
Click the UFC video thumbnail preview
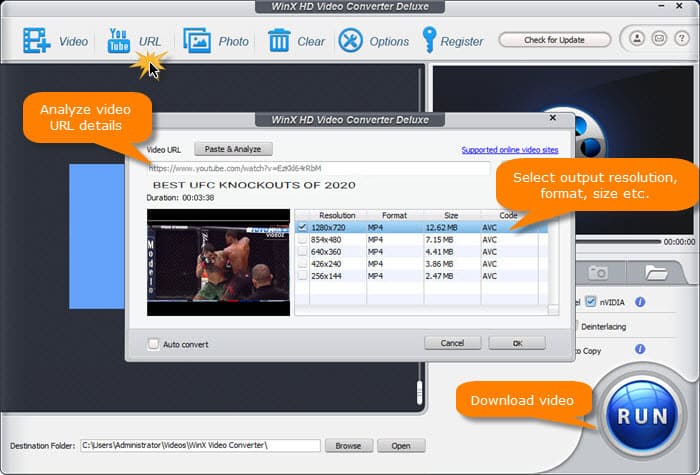(x=218, y=262)
